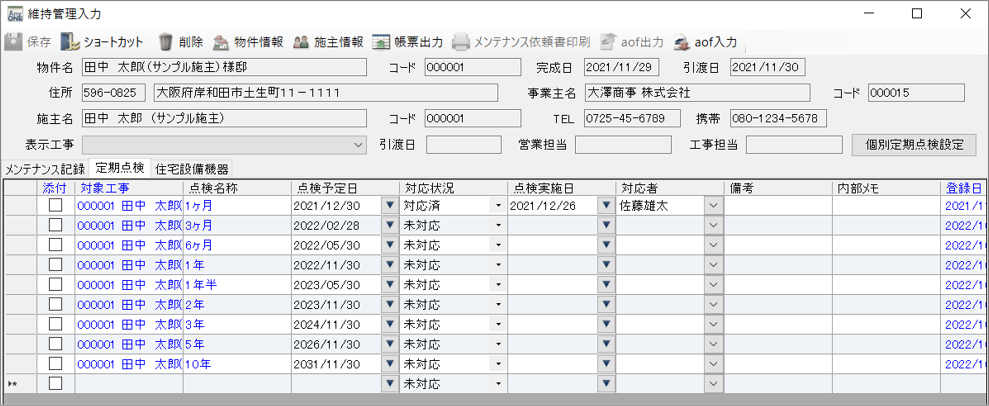
Task: Switch to 住宅設備機器 tab
Action: 192,168
